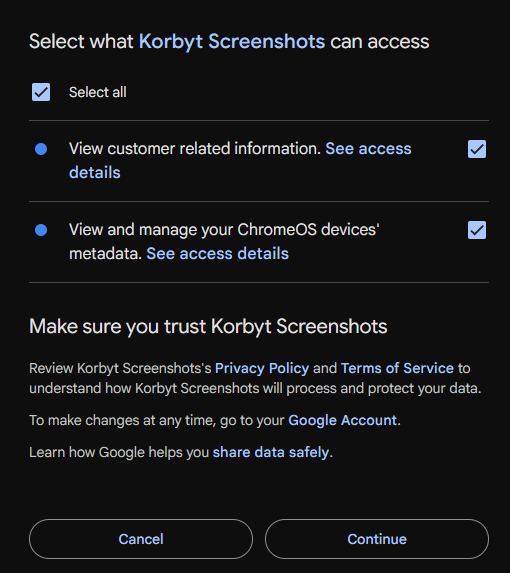Toggle the Select all checkbox
The height and width of the screenshot is (573, 510).
click(x=41, y=92)
